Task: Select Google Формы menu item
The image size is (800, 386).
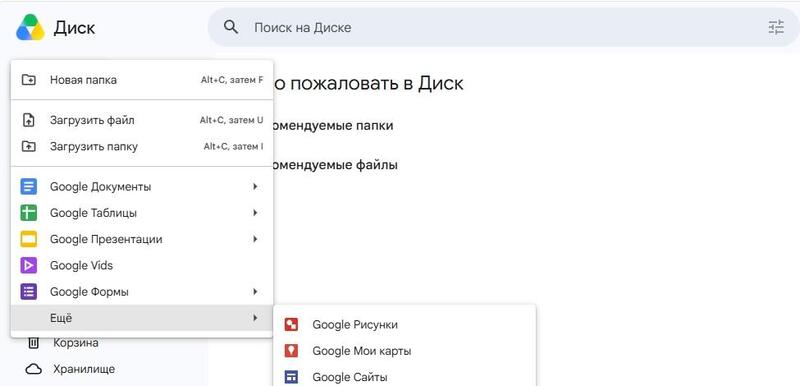Action: [x=142, y=292]
